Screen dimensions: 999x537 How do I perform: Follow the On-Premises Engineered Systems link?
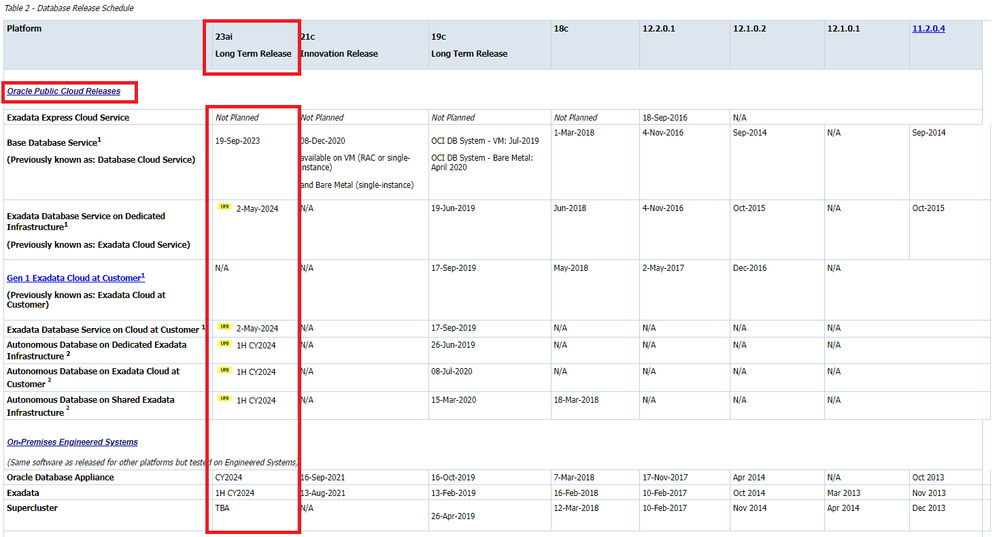point(72,441)
